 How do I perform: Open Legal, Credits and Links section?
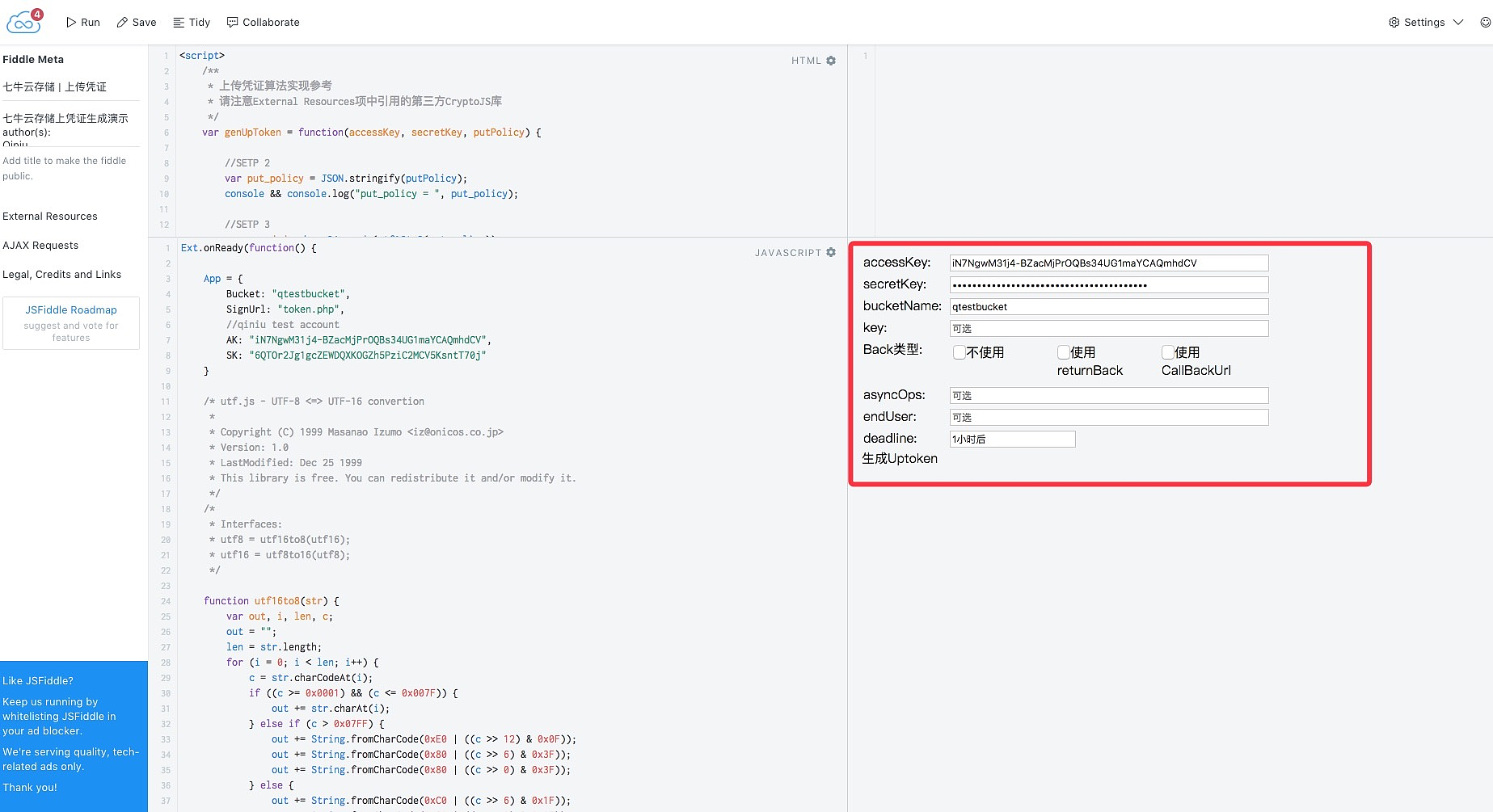point(62,275)
